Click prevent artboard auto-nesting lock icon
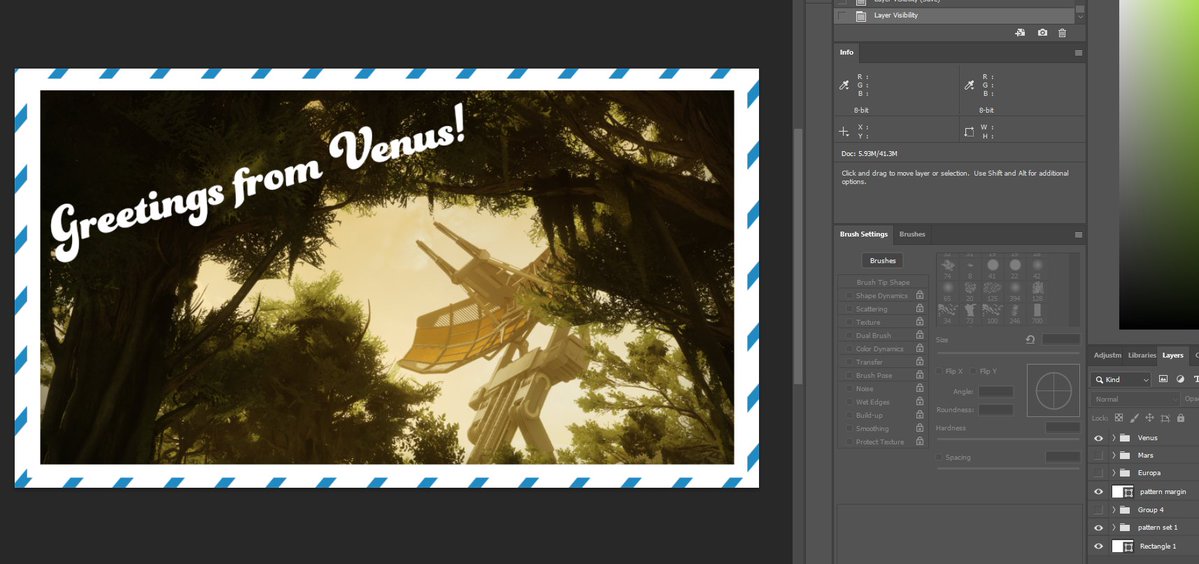 tap(1165, 418)
